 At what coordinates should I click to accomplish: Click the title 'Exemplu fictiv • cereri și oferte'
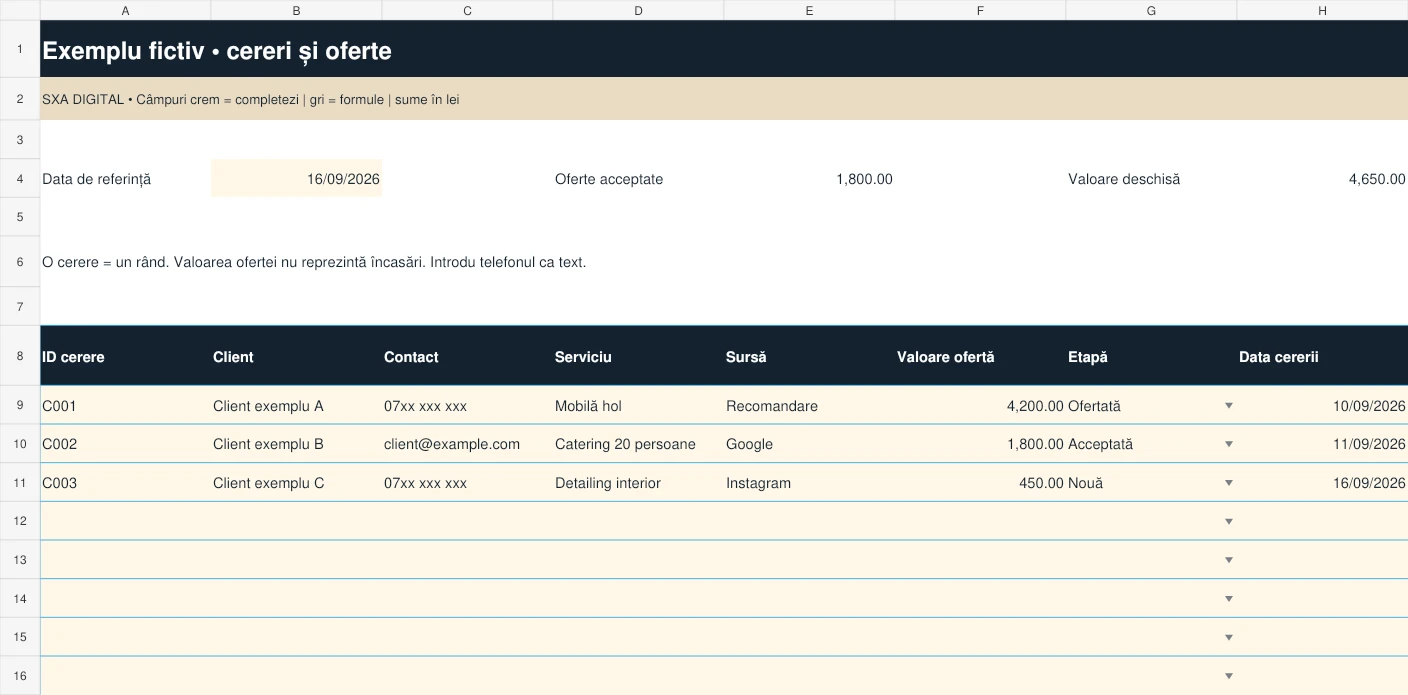pos(217,51)
